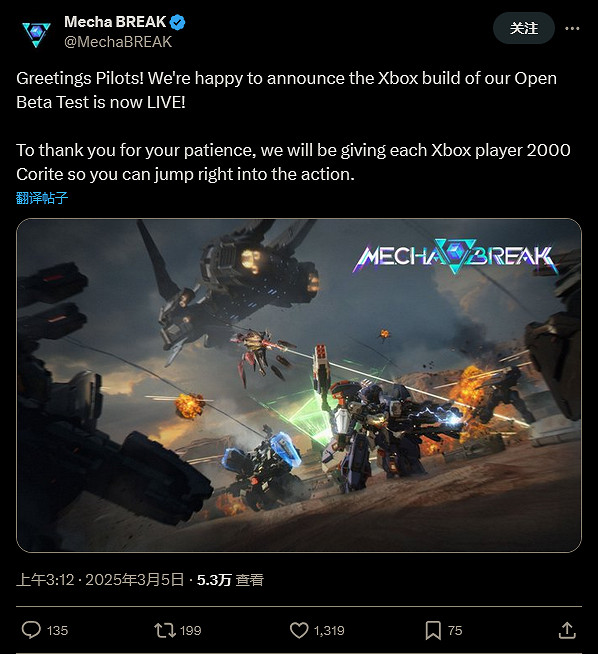Screen dimensions: 598x654
Task: Click the 翻译帖子 translate post link
Action: (42, 198)
